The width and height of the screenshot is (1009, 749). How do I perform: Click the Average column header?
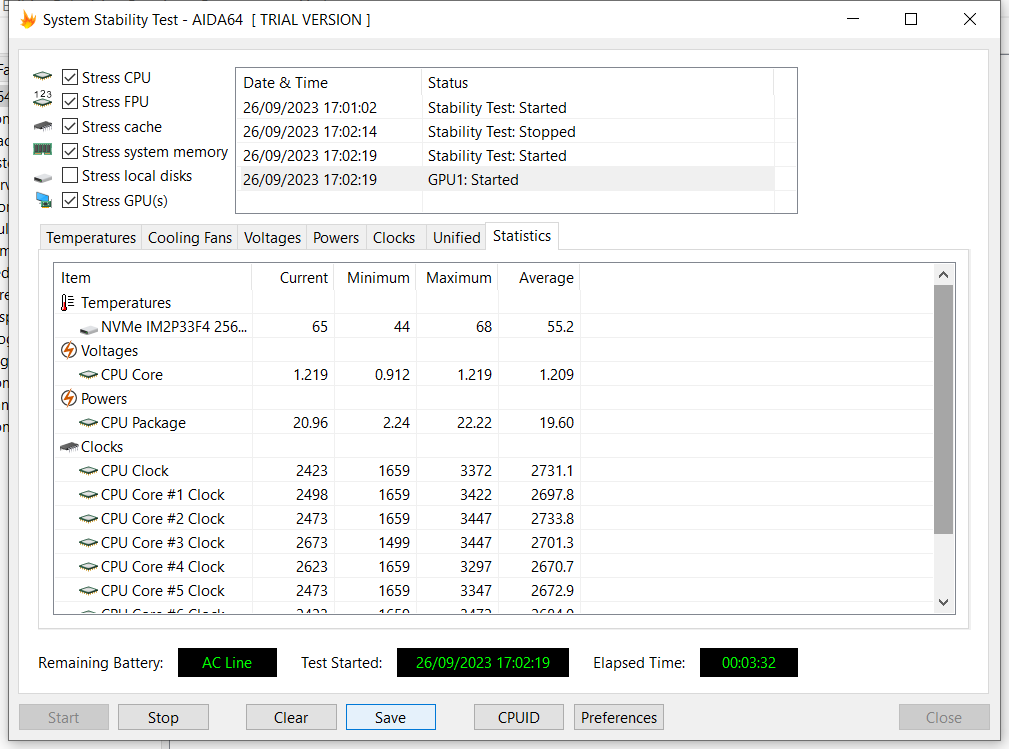pyautogui.click(x=539, y=277)
